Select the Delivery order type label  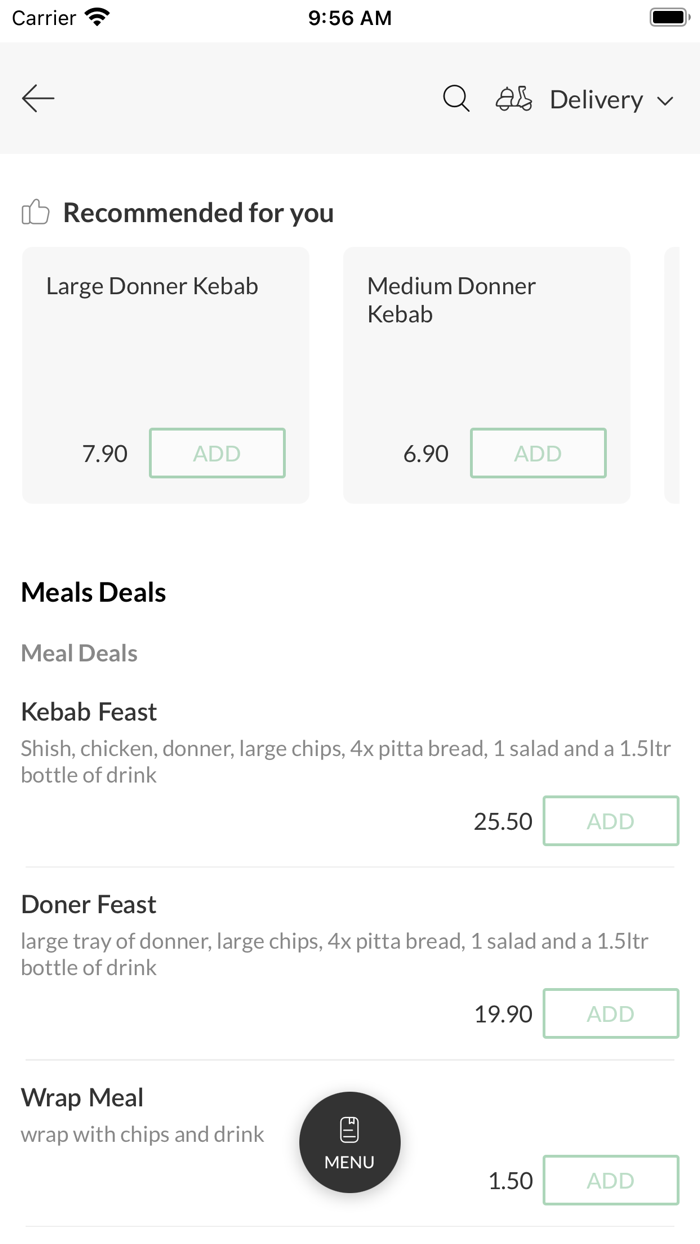(x=596, y=100)
